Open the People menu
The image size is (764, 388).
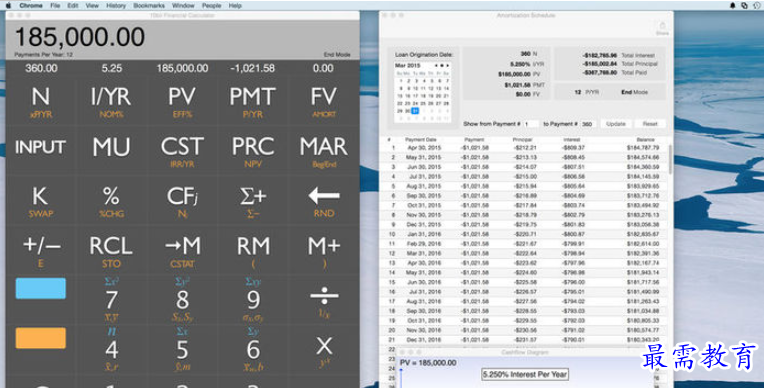point(211,5)
